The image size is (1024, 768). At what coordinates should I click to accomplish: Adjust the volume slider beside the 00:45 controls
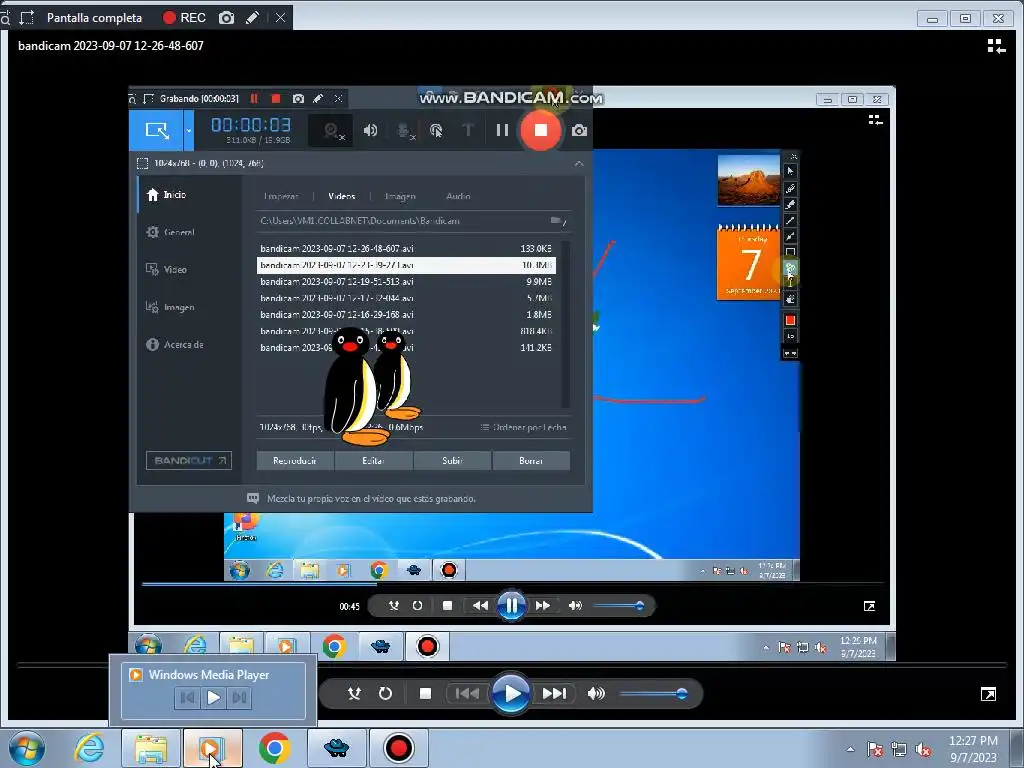pos(618,606)
